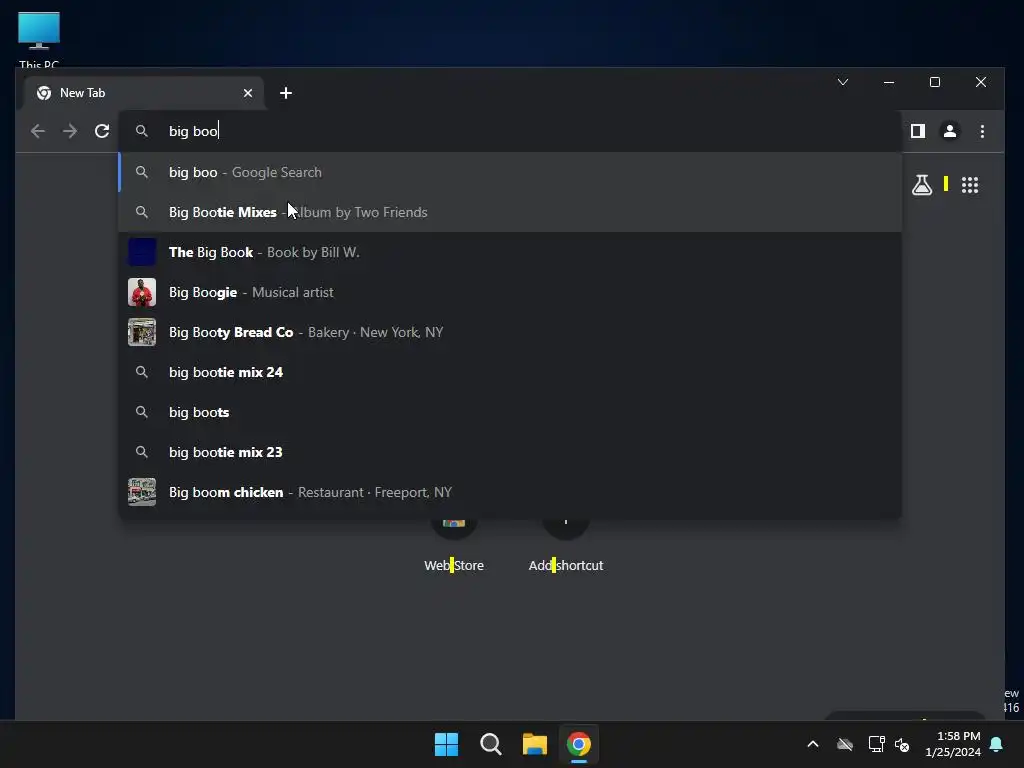
Task: Open the Windows Start menu
Action: click(447, 744)
